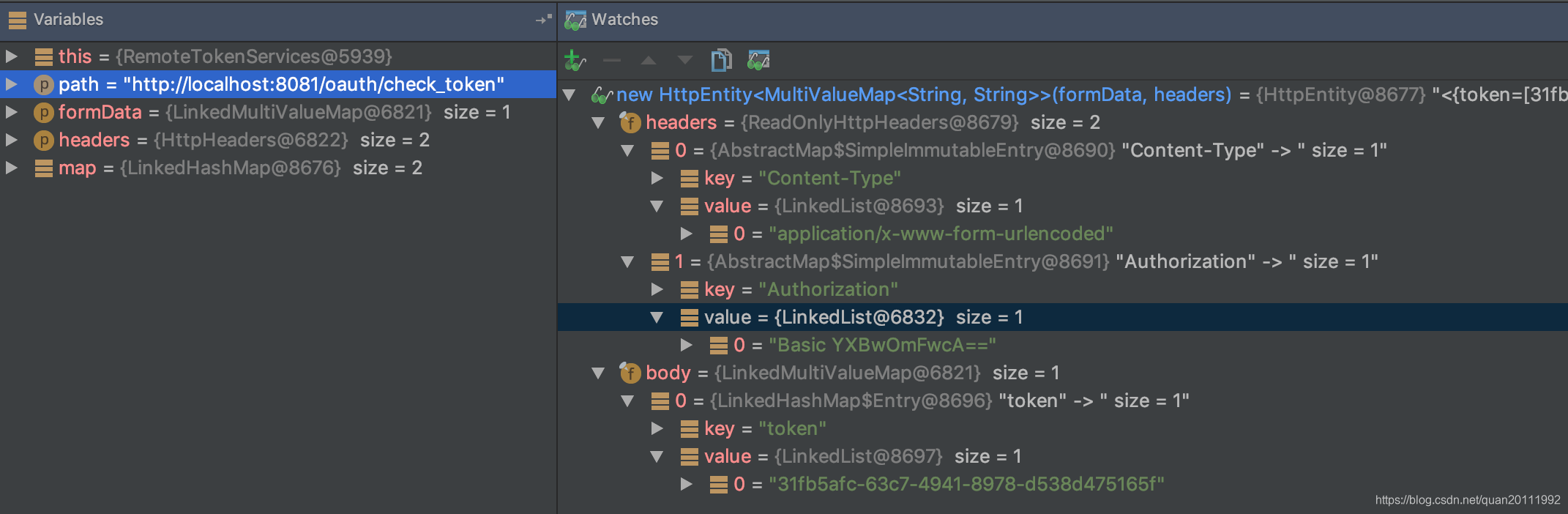Select path check_token variable row
Screen dimensions: 1568x514
278,84
